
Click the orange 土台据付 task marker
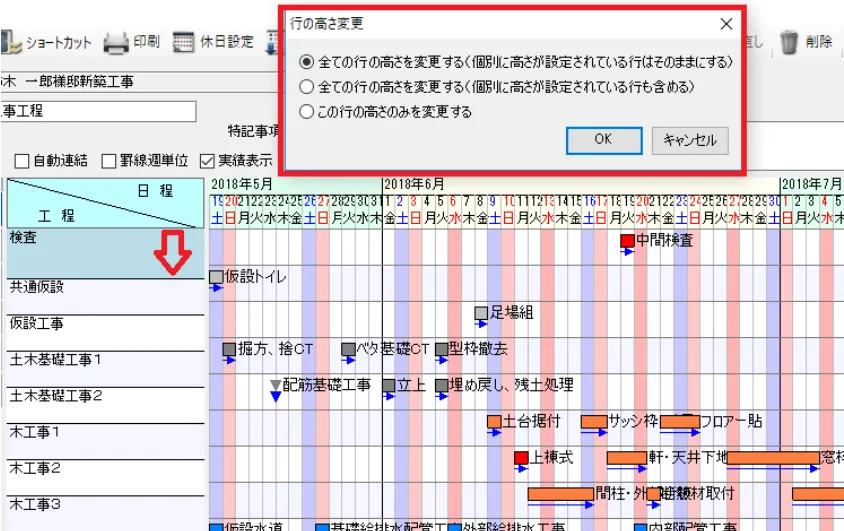[x=494, y=421]
